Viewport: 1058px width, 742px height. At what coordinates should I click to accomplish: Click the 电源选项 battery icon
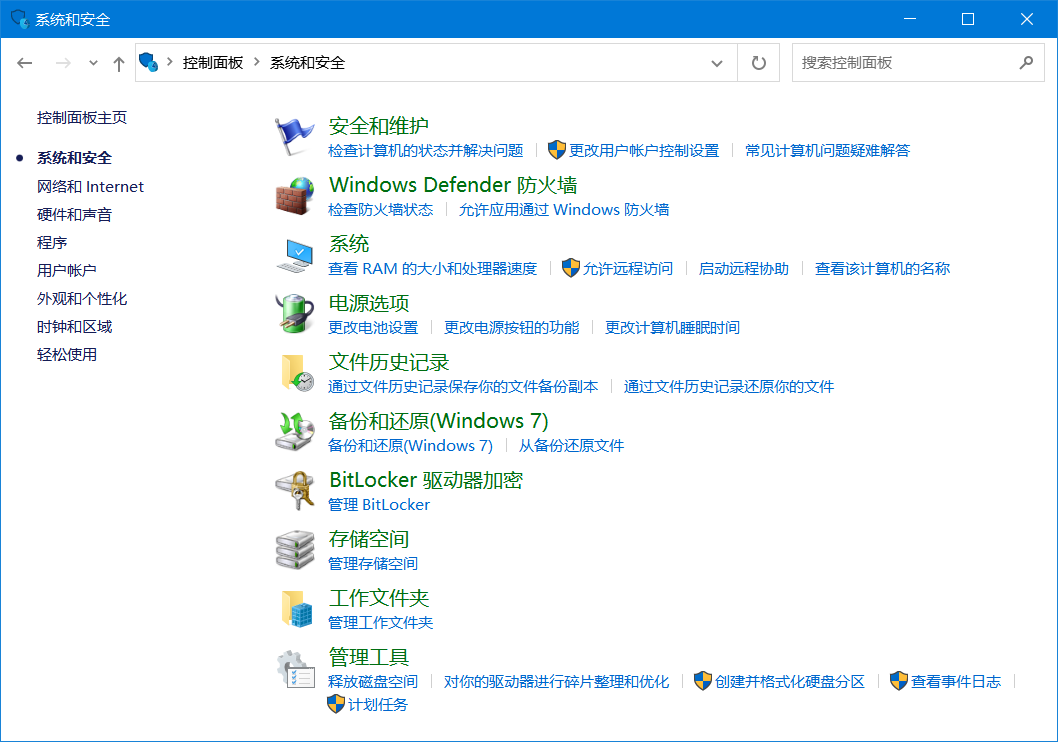pos(295,314)
